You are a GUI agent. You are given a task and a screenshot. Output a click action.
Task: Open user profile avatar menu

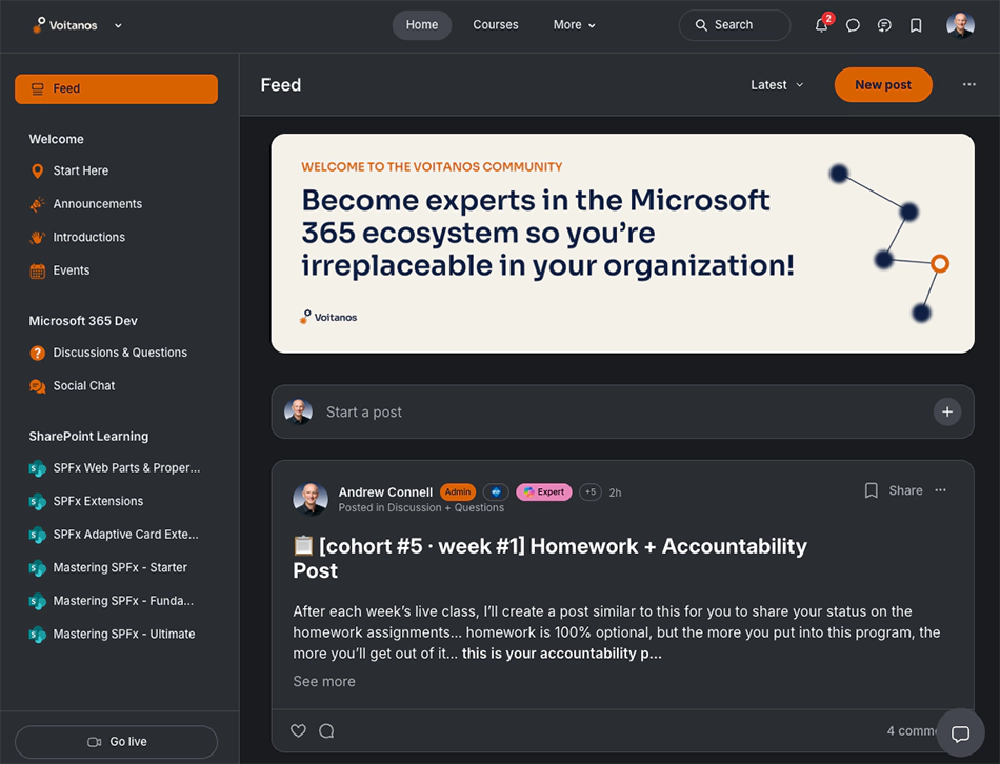[x=960, y=26]
